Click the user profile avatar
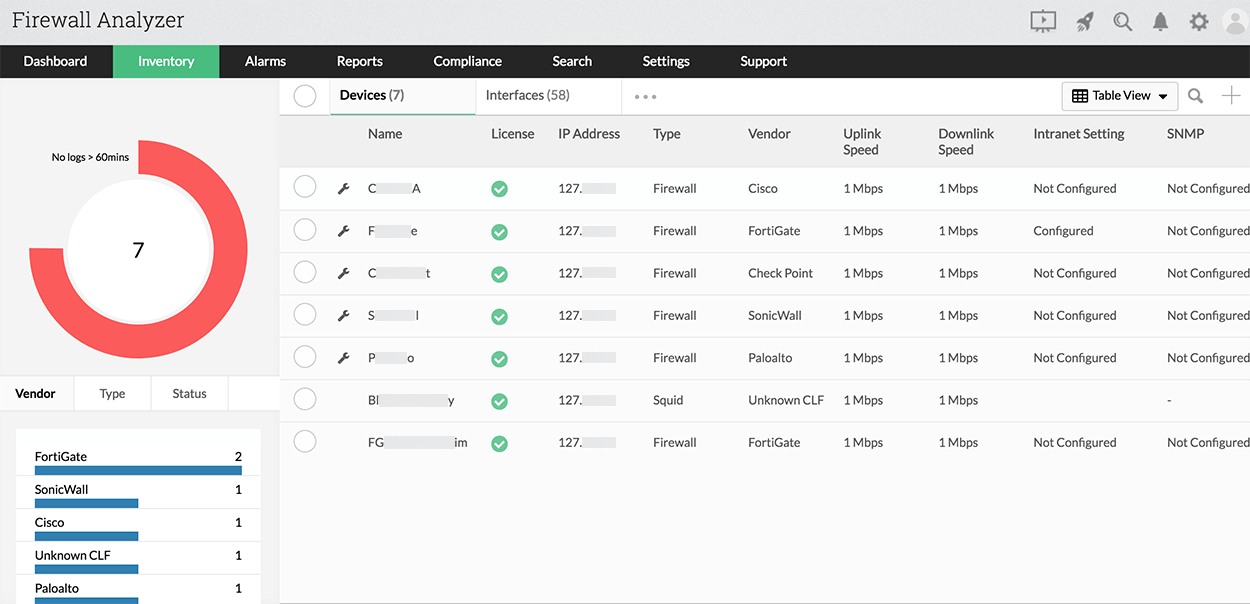The image size is (1250, 604). [x=1234, y=20]
